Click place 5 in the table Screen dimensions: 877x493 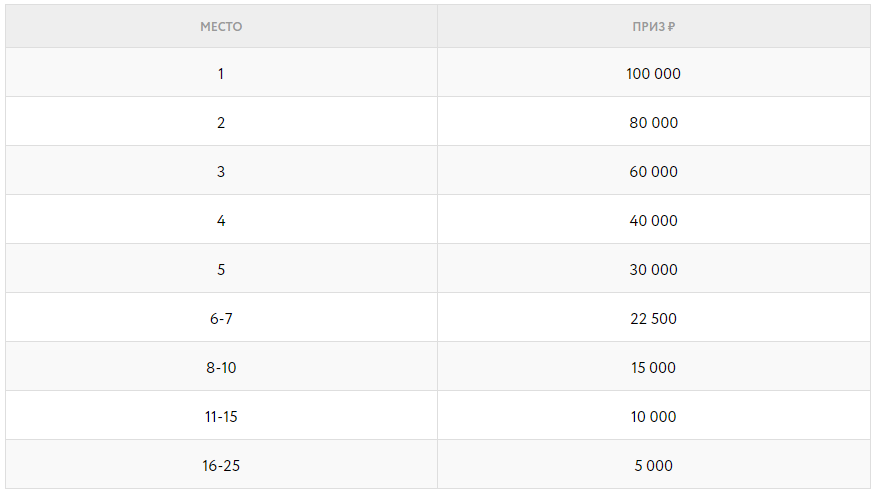click(x=221, y=270)
